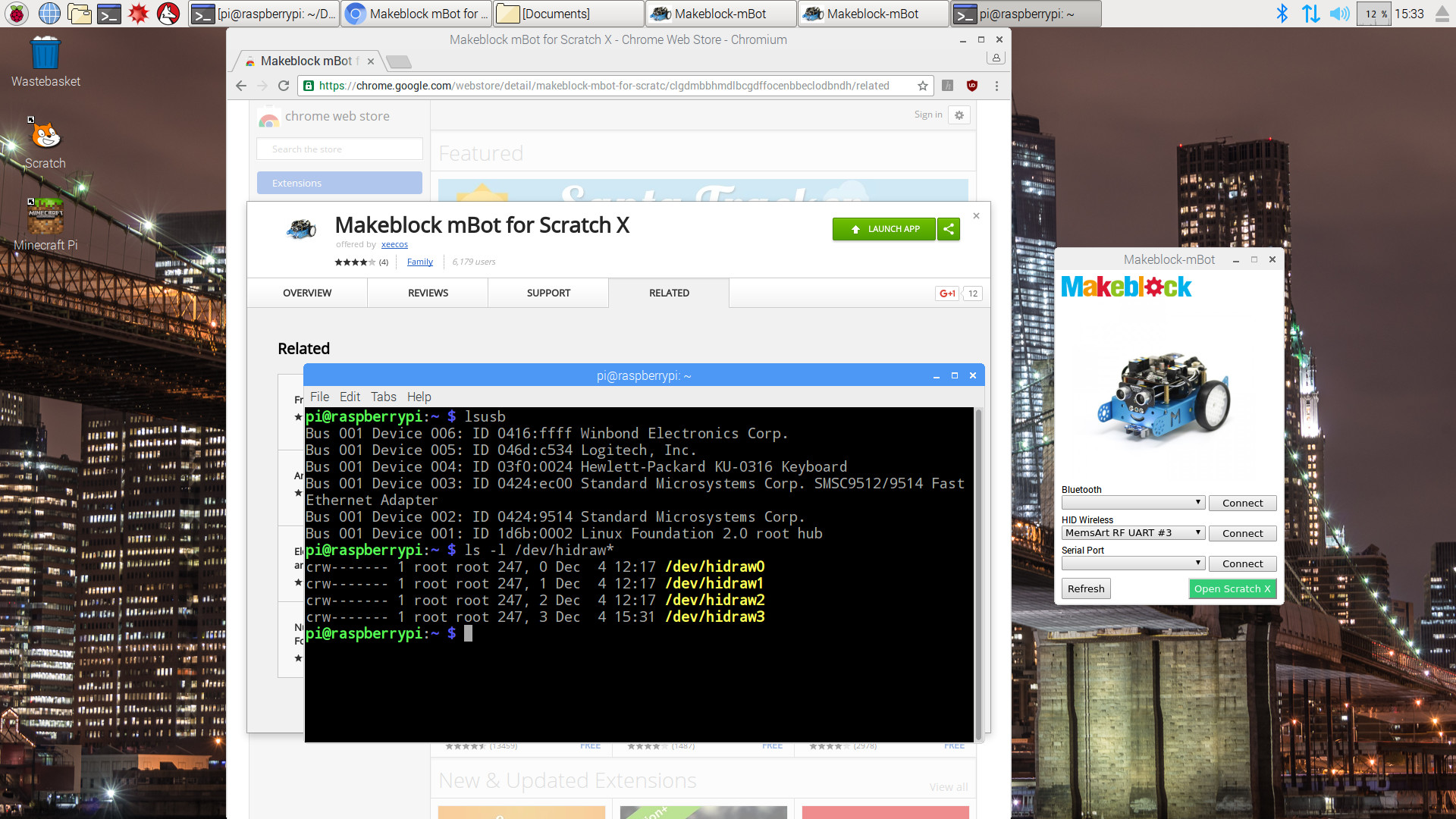1456x819 pixels.
Task: Close the Makeblock mBot browser tab
Action: pyautogui.click(x=371, y=61)
